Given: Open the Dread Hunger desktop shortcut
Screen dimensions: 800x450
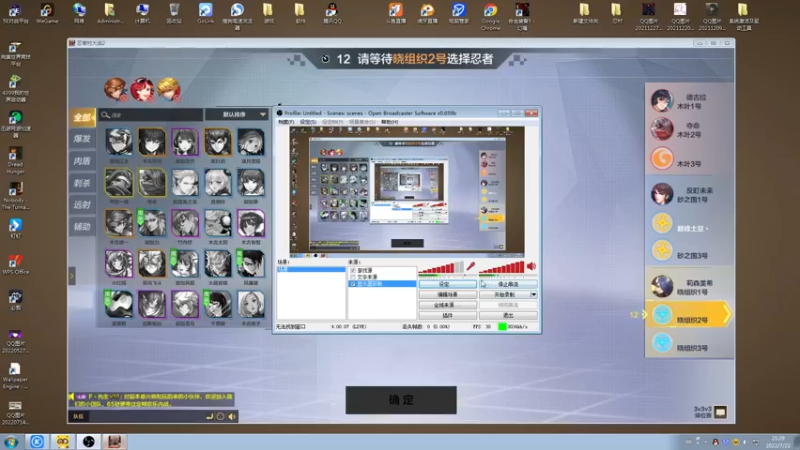Looking at the screenshot, I should point(15,160).
